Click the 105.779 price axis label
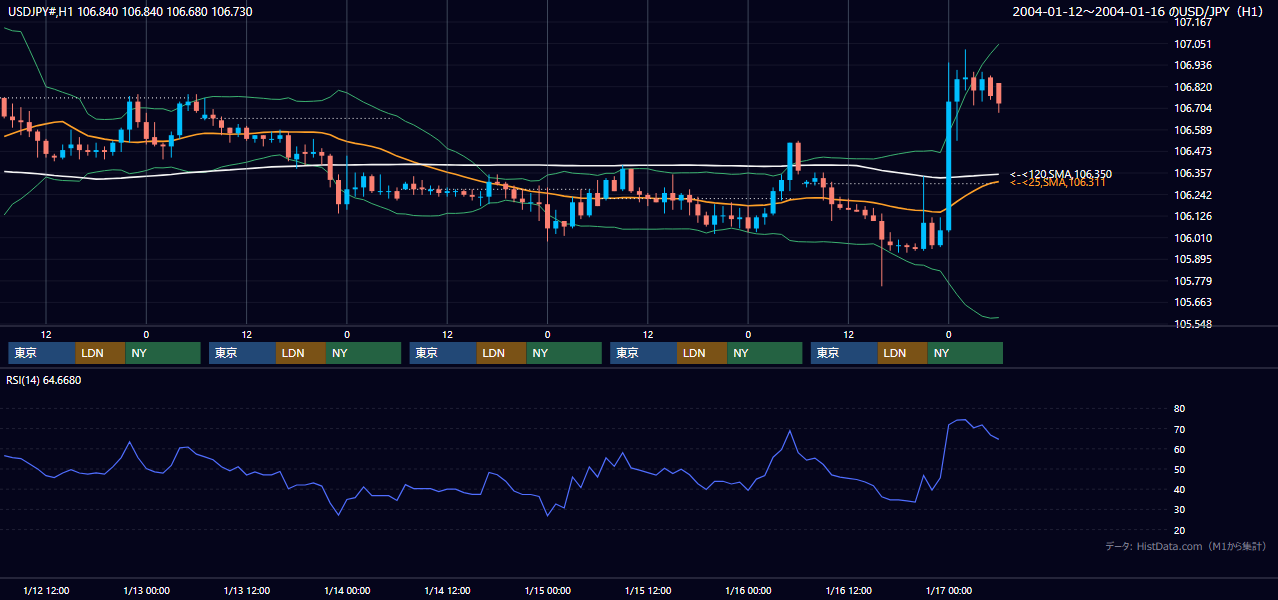Screen dimensions: 1278x600 pos(1193,281)
